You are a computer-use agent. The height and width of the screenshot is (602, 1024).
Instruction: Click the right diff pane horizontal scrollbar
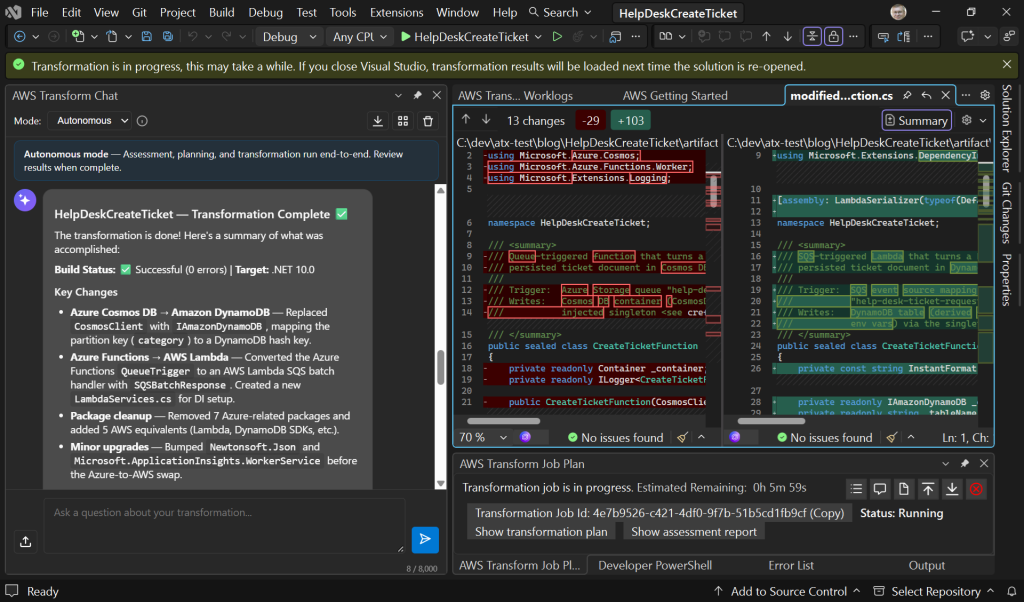pos(771,421)
